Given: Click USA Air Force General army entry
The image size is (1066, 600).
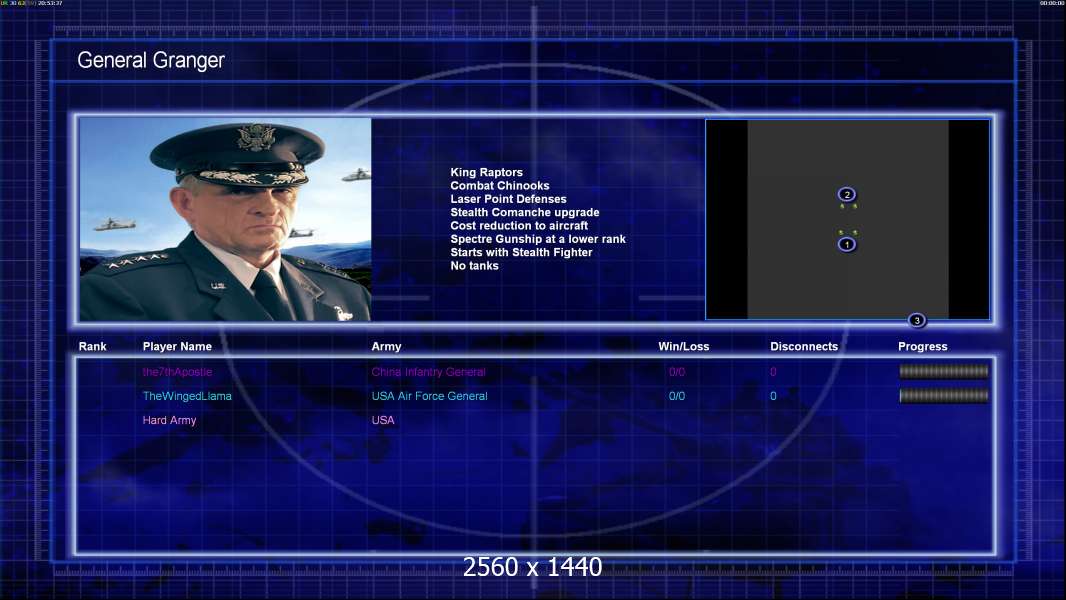Looking at the screenshot, I should click(429, 396).
